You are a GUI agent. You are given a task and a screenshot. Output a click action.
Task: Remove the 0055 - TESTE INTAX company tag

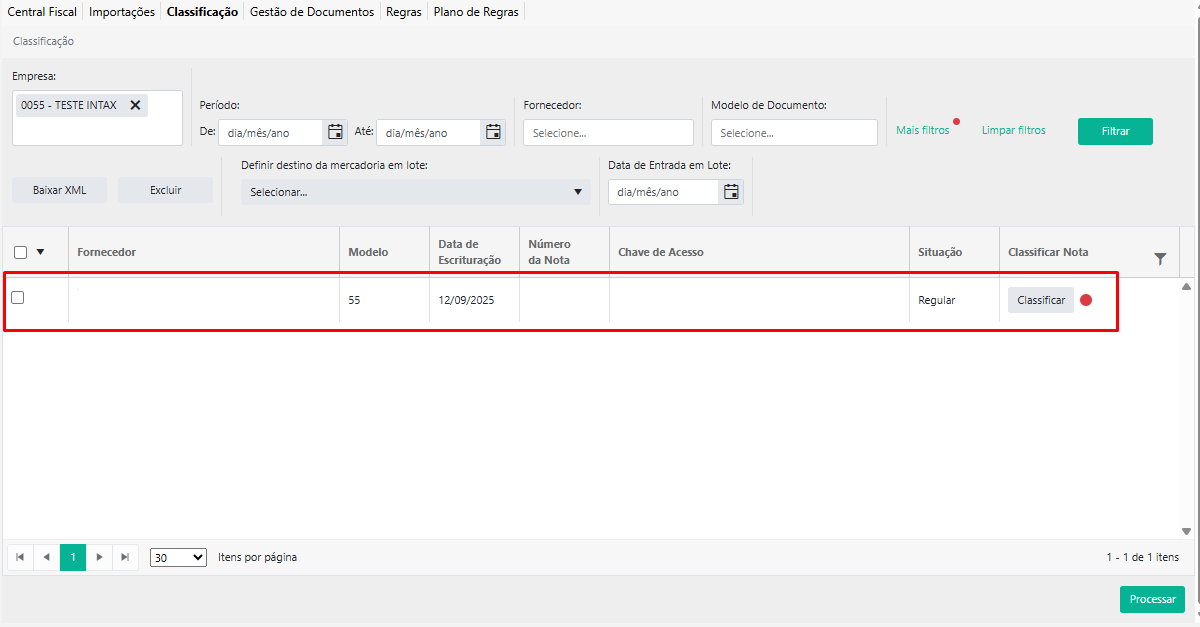click(135, 105)
